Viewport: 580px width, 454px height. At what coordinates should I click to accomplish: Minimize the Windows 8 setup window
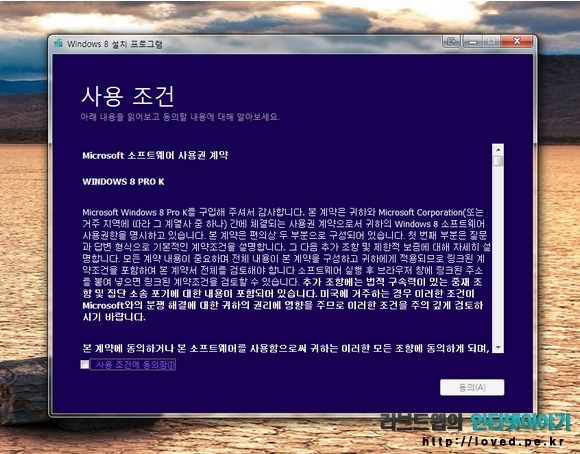[472, 41]
